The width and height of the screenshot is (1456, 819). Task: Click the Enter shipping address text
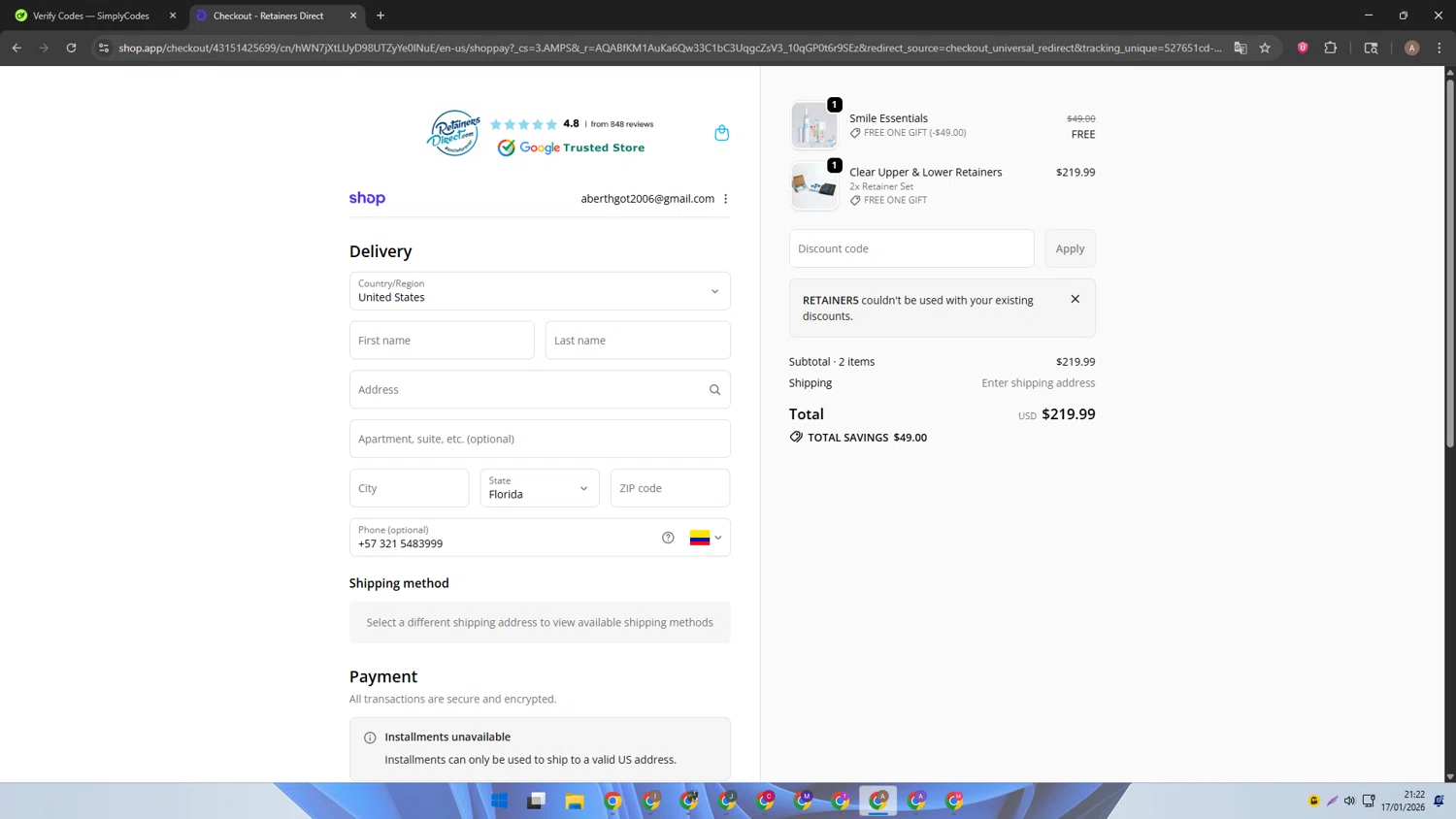click(1038, 383)
